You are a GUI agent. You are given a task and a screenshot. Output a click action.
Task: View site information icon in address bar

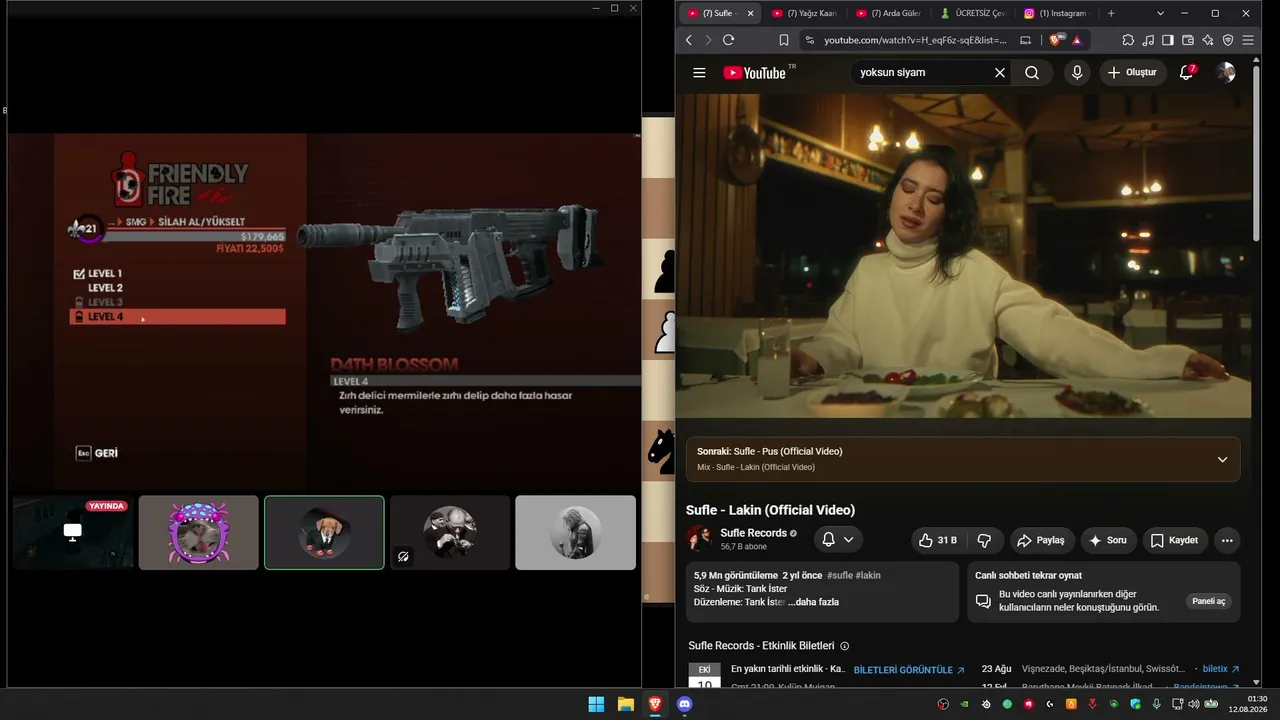tap(810, 40)
